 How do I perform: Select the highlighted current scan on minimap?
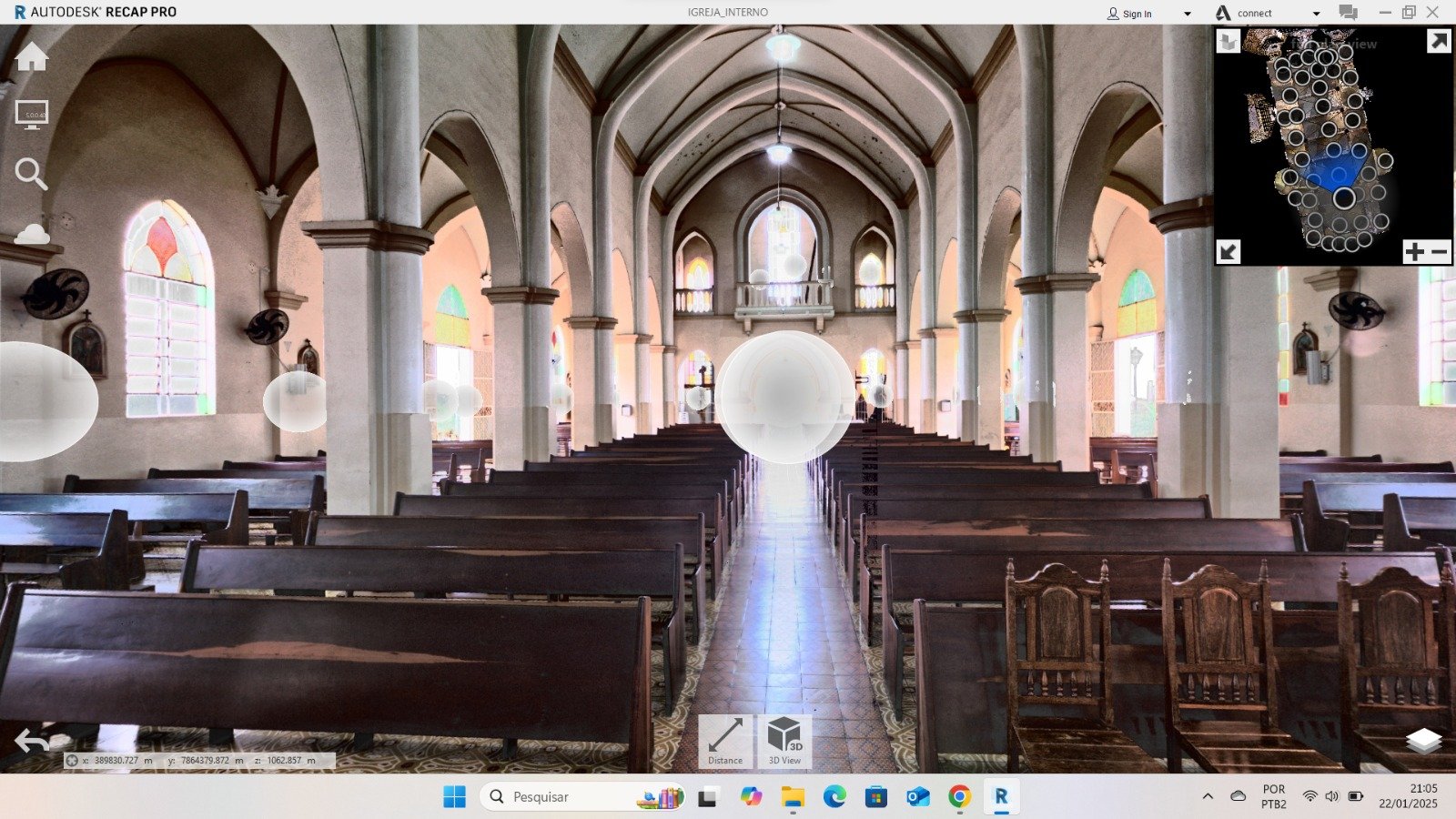pyautogui.click(x=1344, y=197)
